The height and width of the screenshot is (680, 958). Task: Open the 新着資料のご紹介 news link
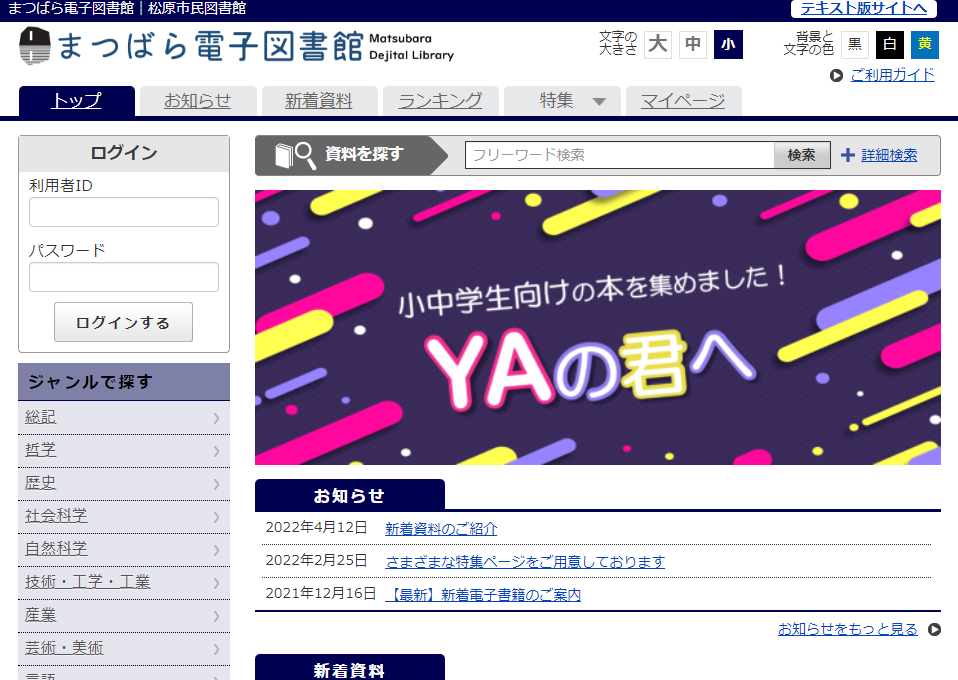tap(441, 529)
